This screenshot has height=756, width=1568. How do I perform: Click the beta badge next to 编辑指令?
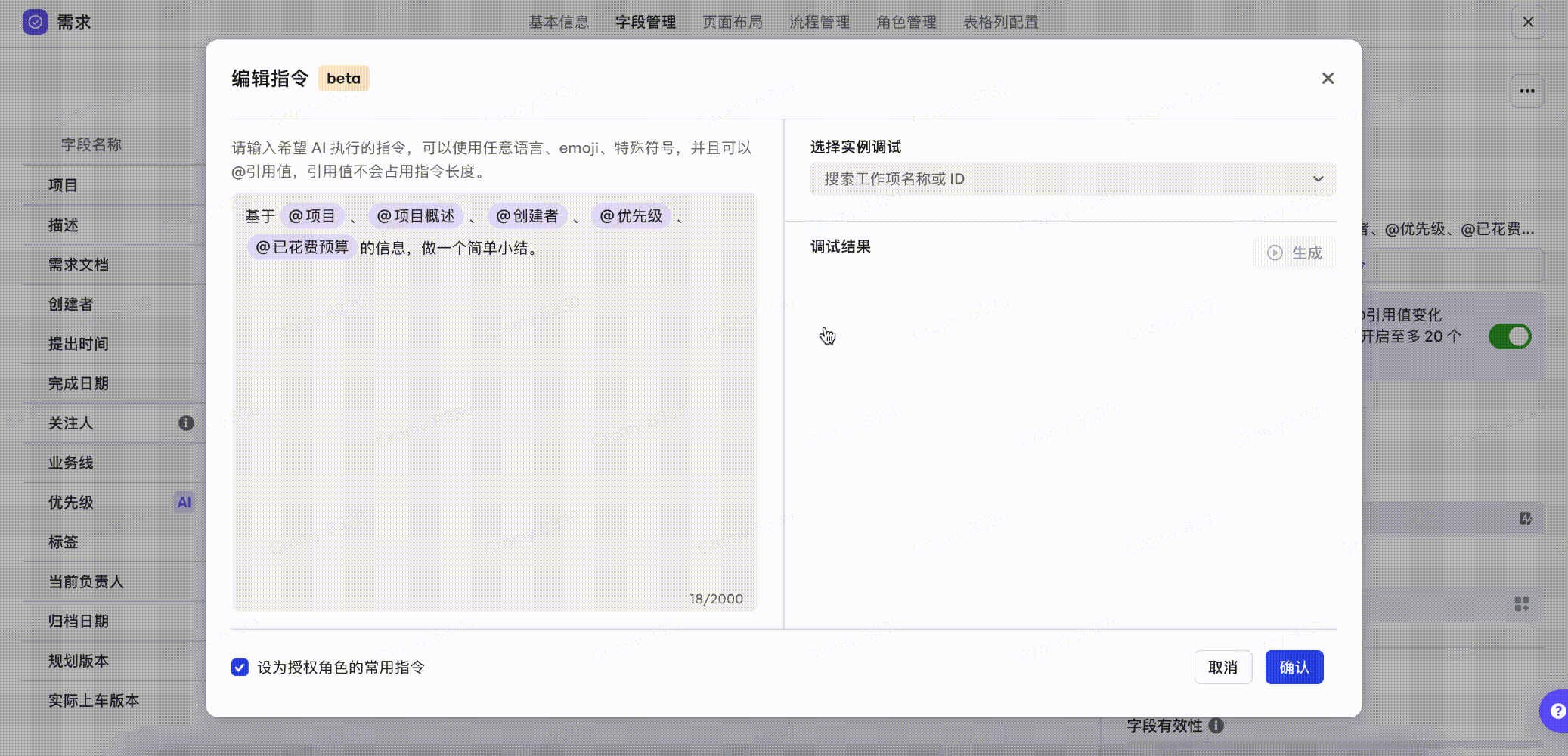[x=343, y=78]
